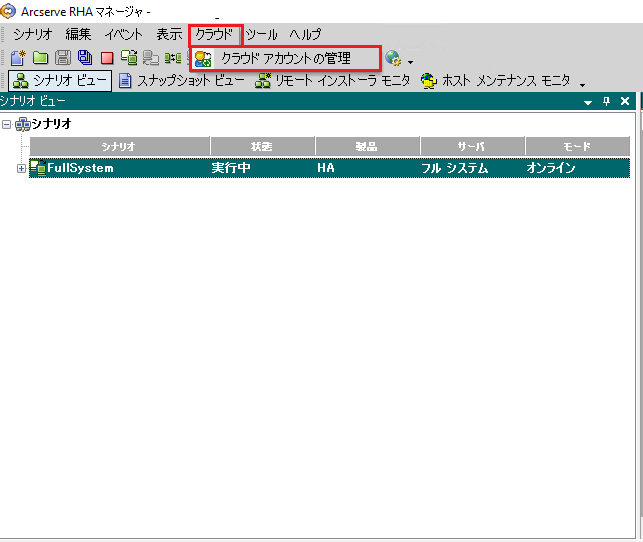Image resolution: width=643 pixels, height=542 pixels.
Task: Open the dropdown arrow beside the globe icon
Action: coord(410,62)
